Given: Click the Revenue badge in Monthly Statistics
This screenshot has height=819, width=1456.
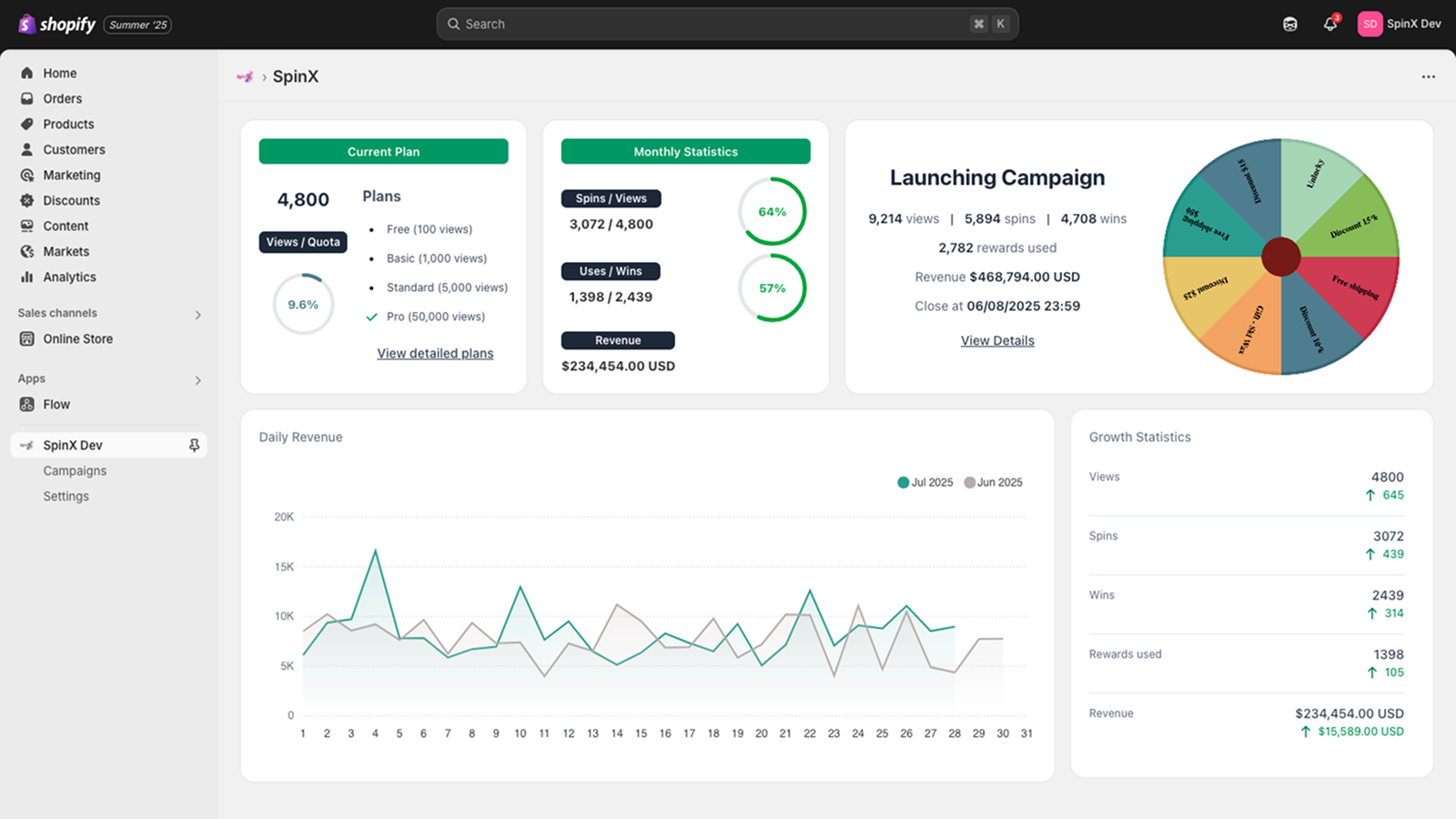Looking at the screenshot, I should (x=618, y=340).
